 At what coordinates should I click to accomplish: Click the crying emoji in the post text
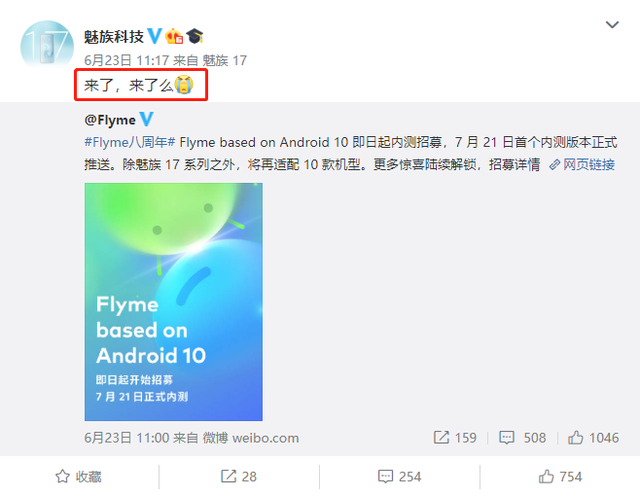(184, 85)
